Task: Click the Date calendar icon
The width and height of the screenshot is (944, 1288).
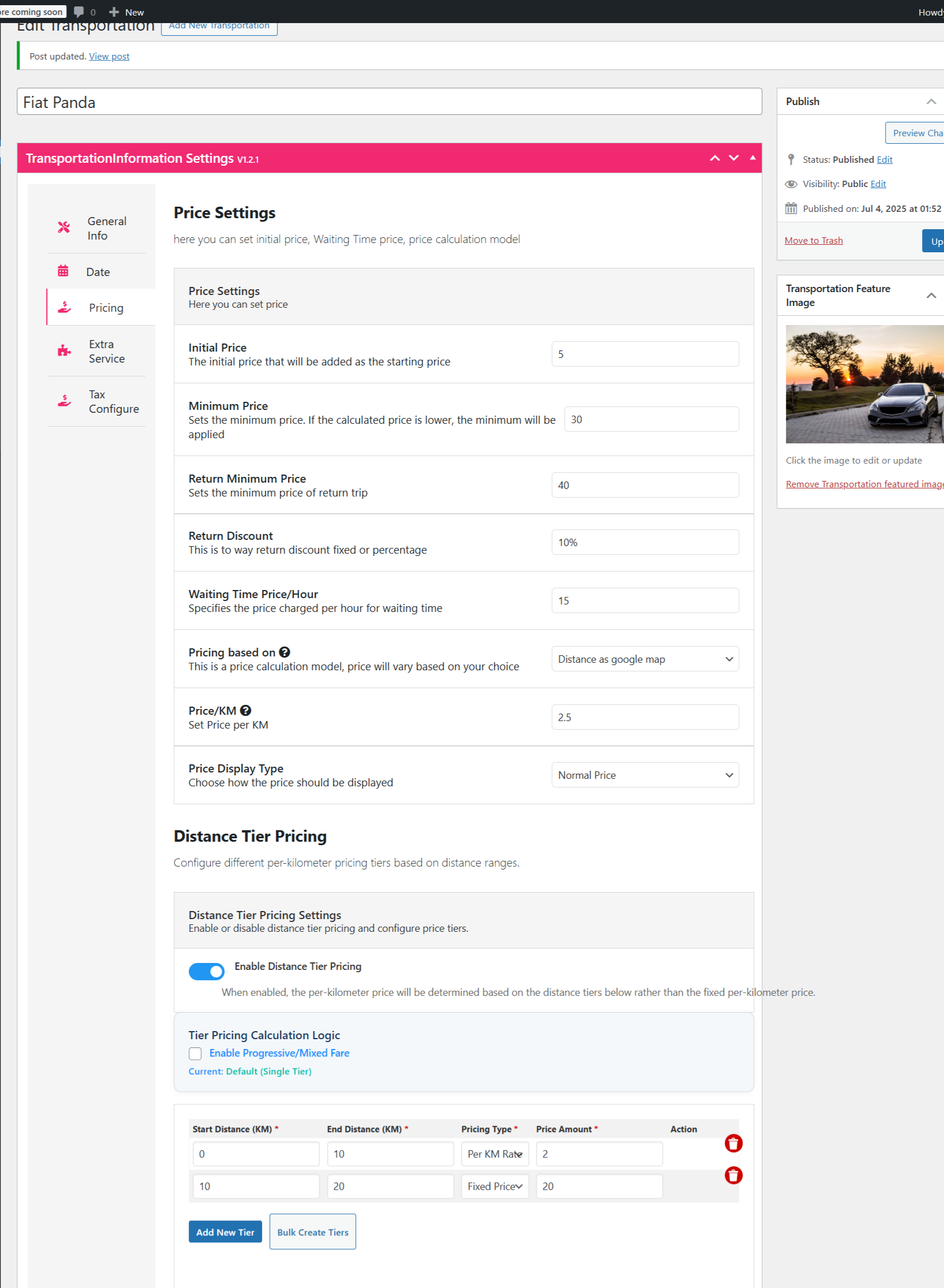Action: tap(63, 271)
